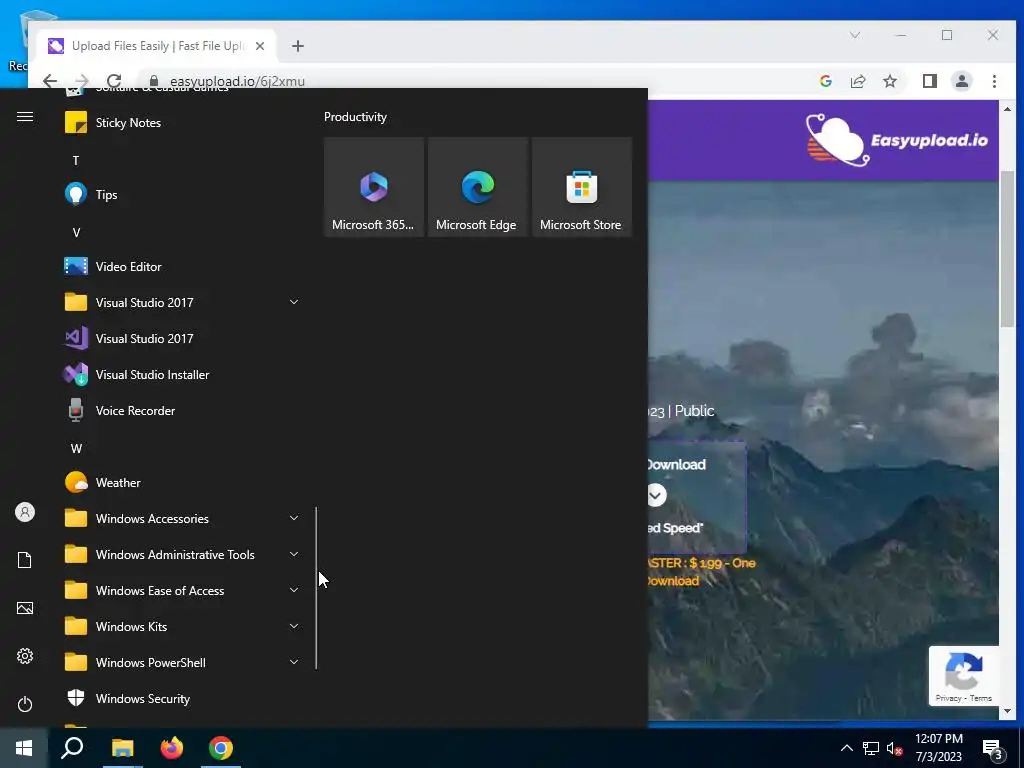Jump to letter T in app list

pyautogui.click(x=76, y=161)
